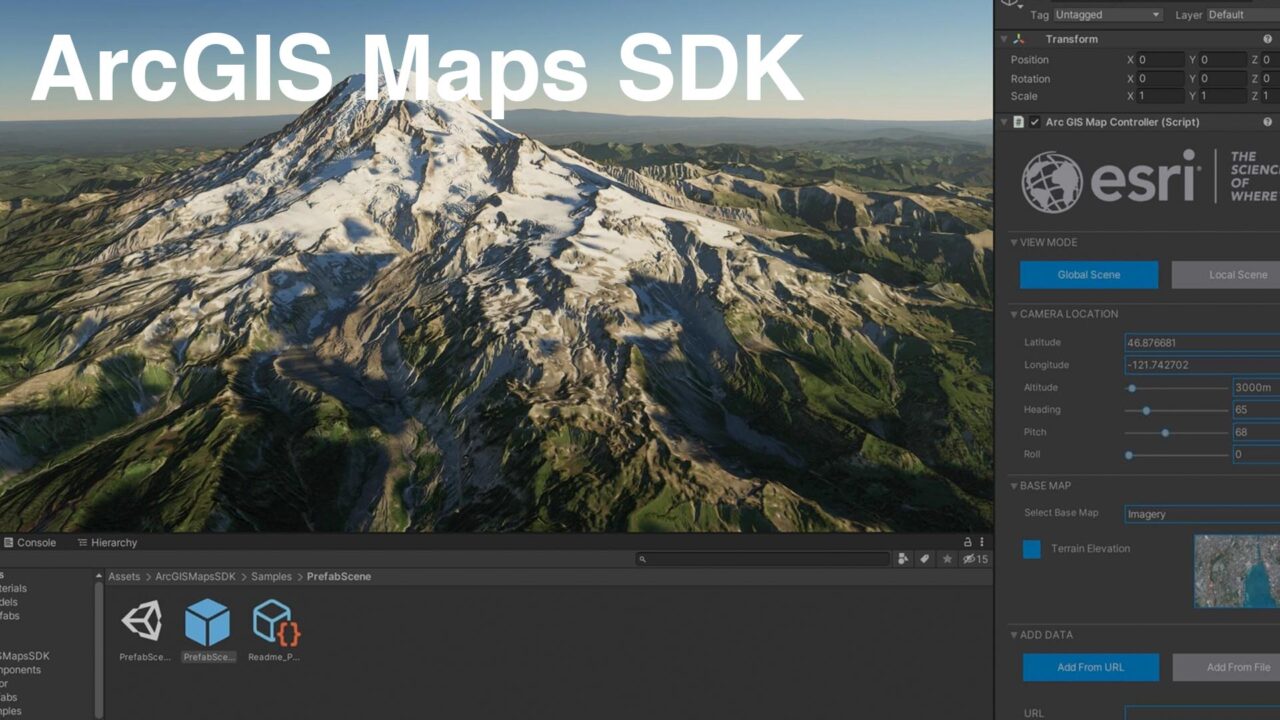
Task: Click the search-by-label tag icon
Action: coord(923,559)
